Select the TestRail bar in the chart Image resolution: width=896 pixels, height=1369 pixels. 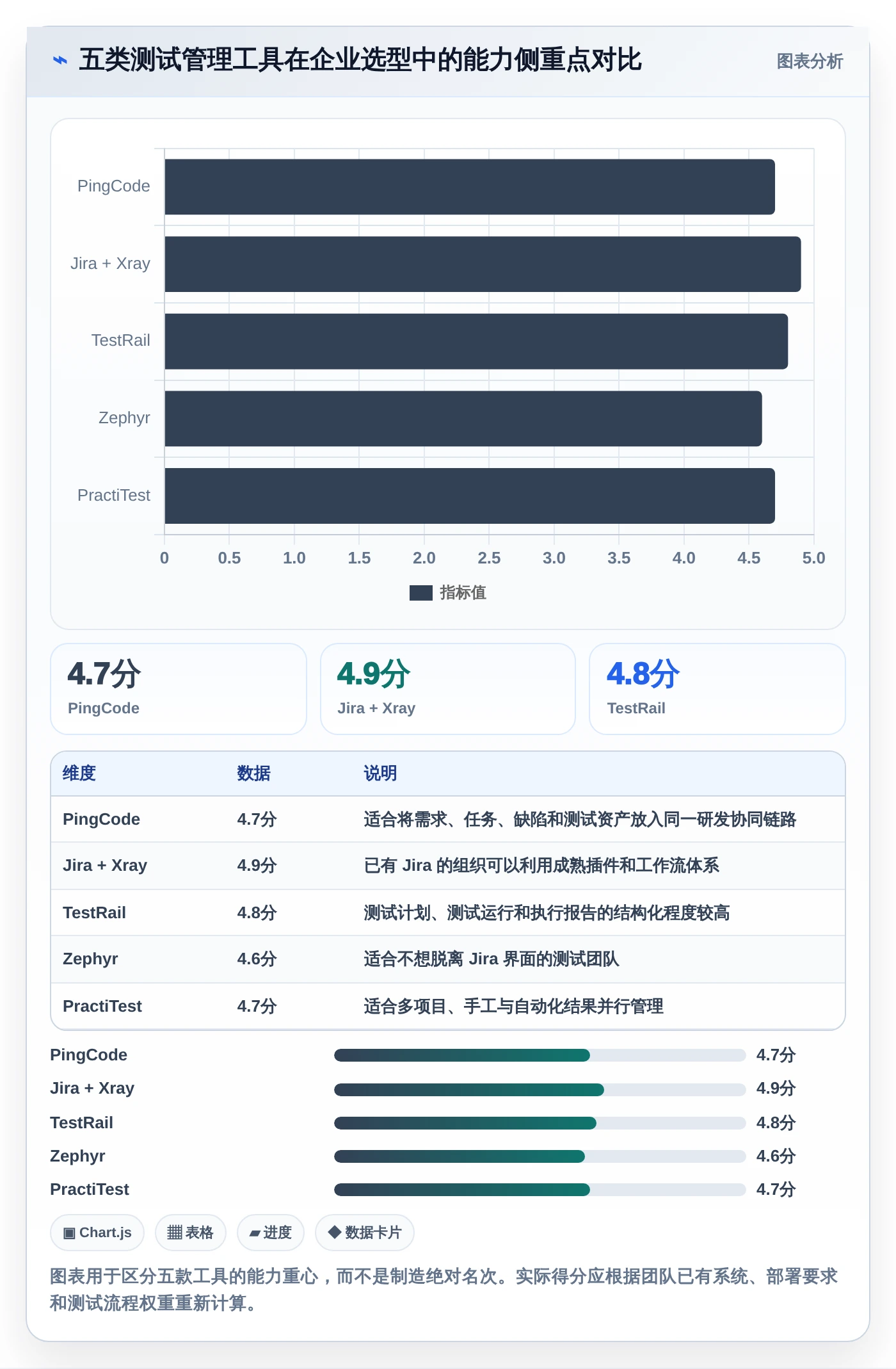coord(476,341)
